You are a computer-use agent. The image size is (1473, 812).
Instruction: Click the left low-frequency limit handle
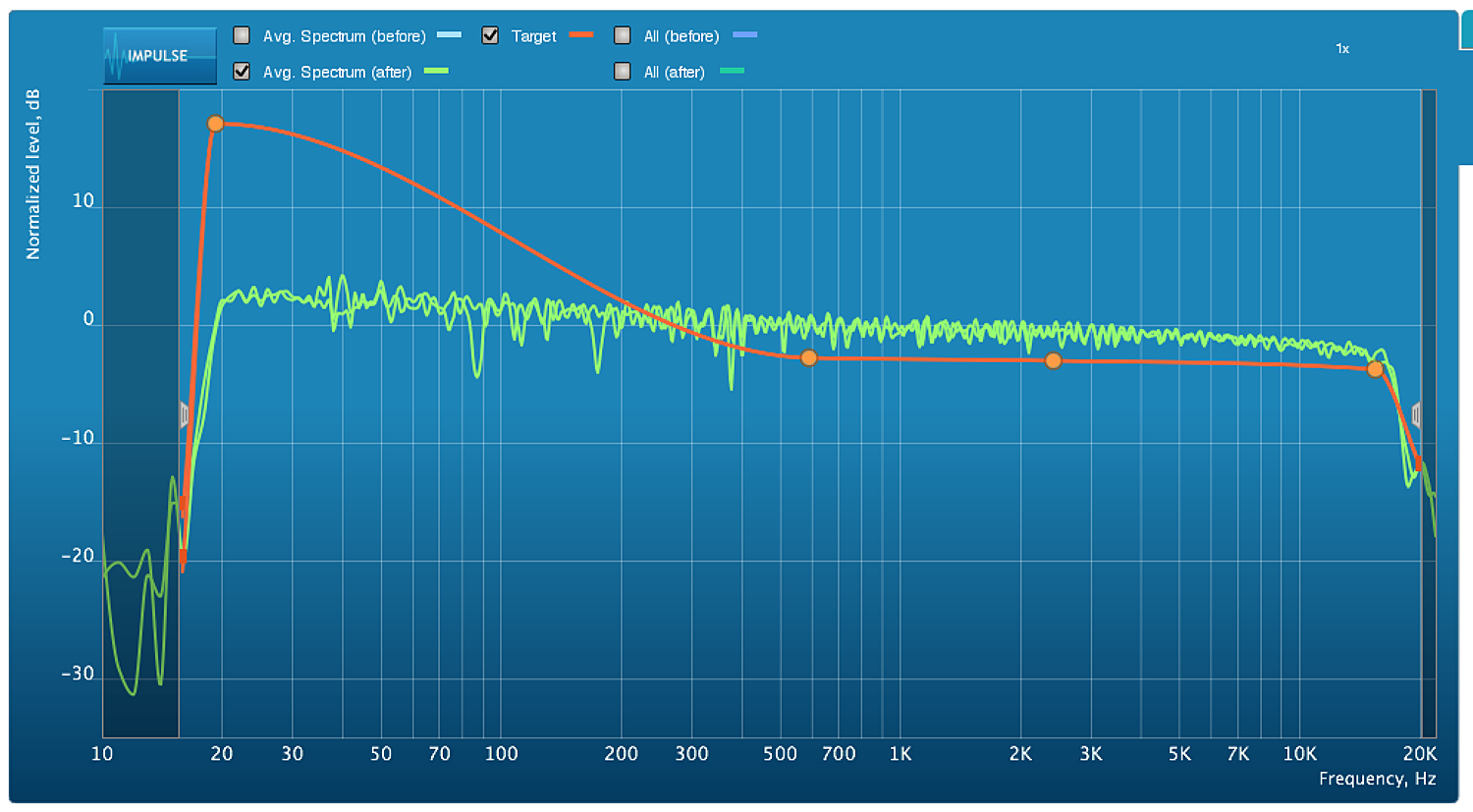tap(184, 414)
